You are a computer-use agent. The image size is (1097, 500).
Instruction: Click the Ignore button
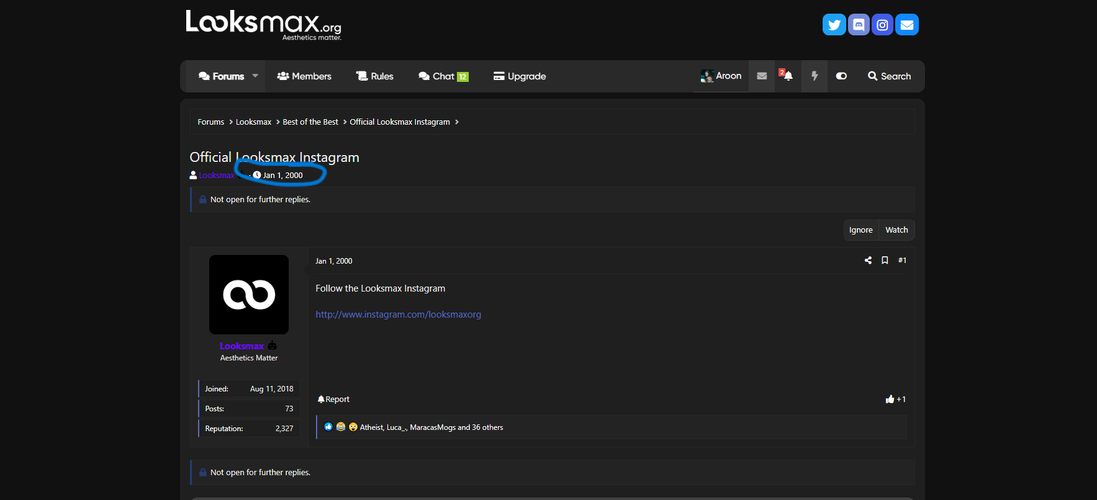(860, 230)
